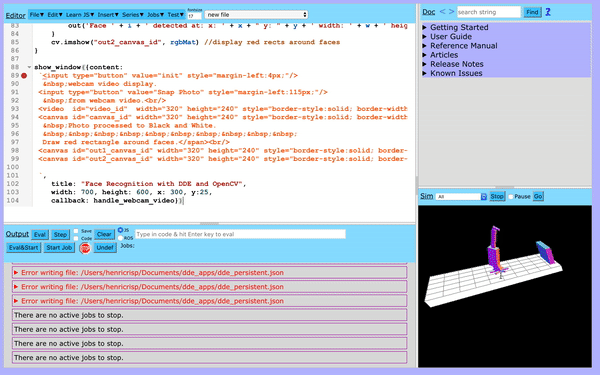Click the red stop sign icon
Viewport: 600px width, 375px height.
point(85,248)
